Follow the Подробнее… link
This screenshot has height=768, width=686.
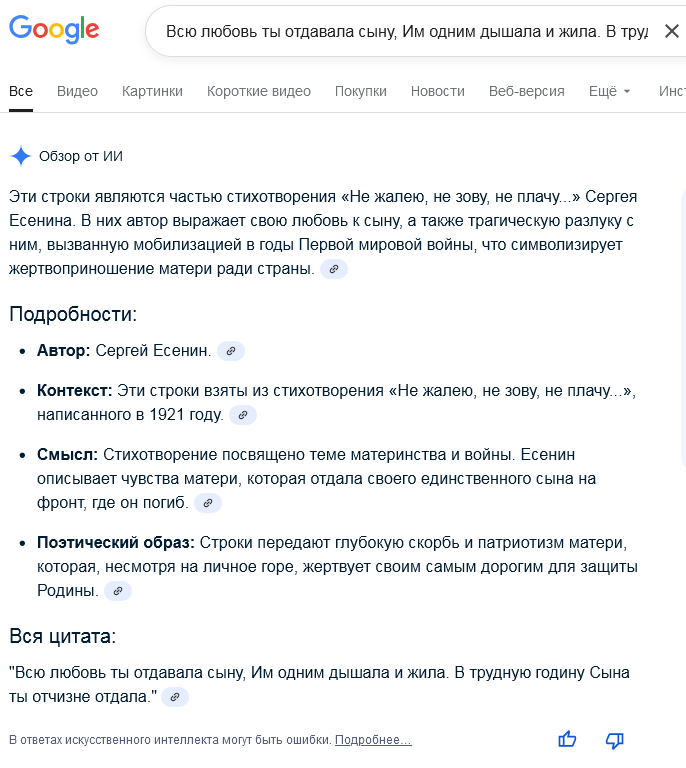tap(373, 740)
